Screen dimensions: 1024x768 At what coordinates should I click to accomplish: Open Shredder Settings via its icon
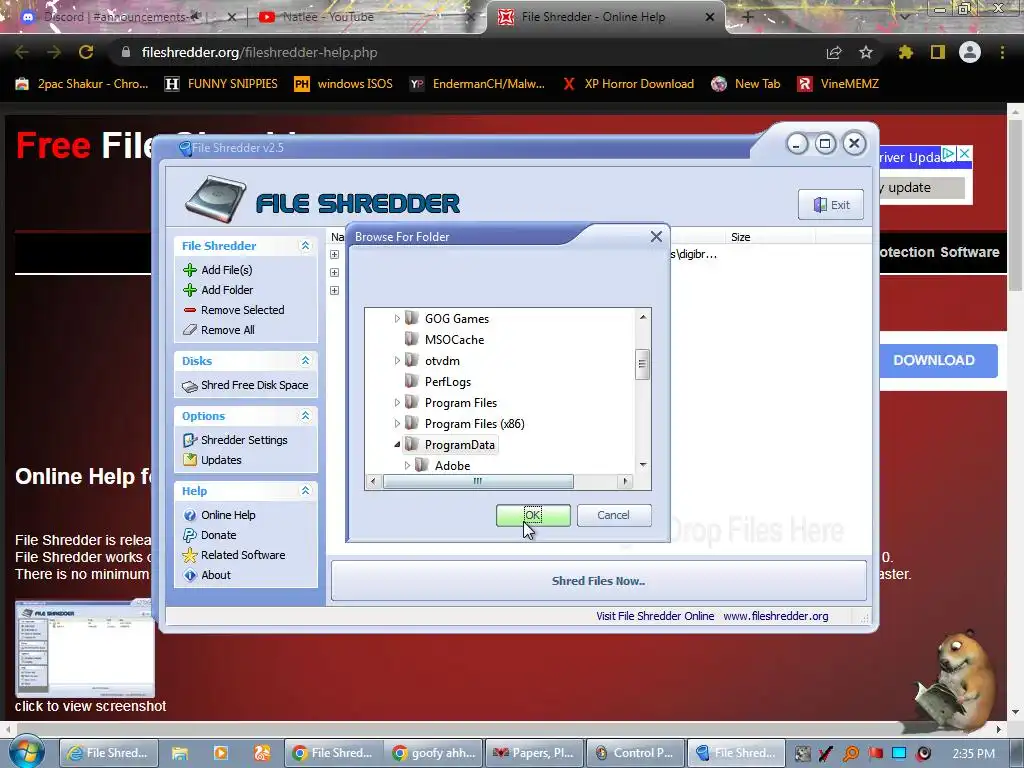(190, 440)
